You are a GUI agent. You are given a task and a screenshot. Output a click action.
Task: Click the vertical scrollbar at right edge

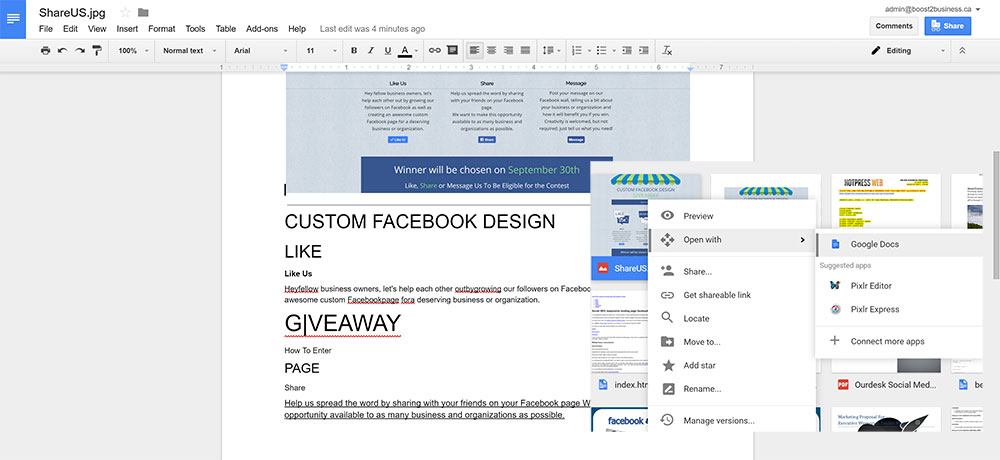coord(996,215)
